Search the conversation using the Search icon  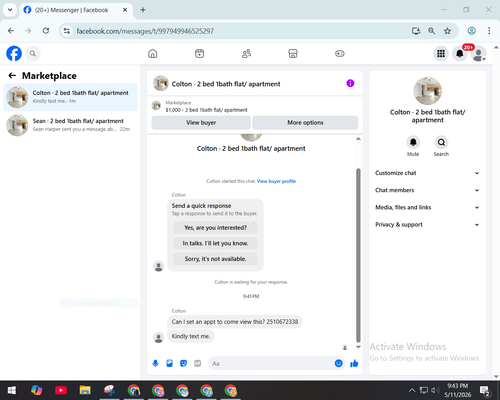point(441,143)
